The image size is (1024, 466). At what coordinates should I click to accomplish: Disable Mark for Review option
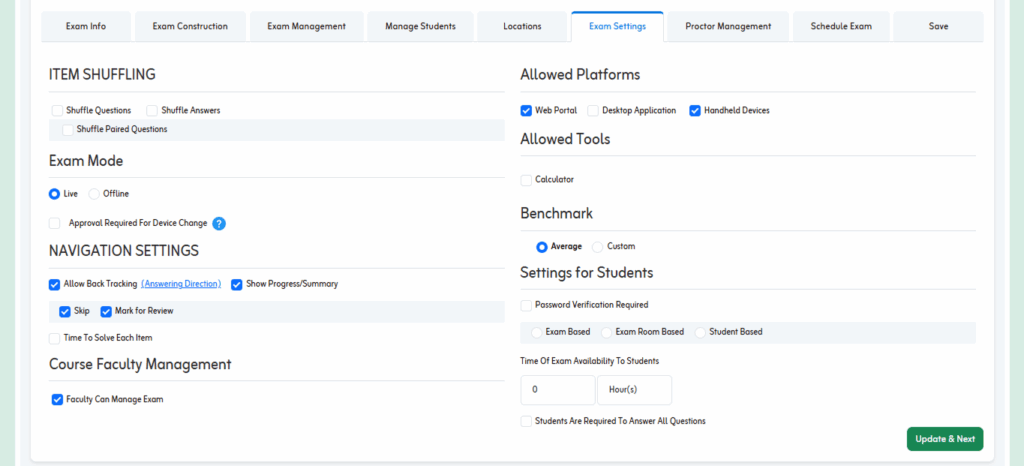click(106, 311)
